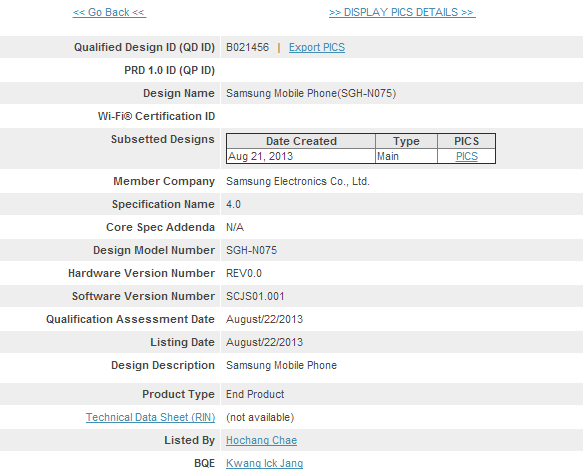Open DISPLAY PICS DETAILS link
This screenshot has height=475, width=583.
coord(402,12)
